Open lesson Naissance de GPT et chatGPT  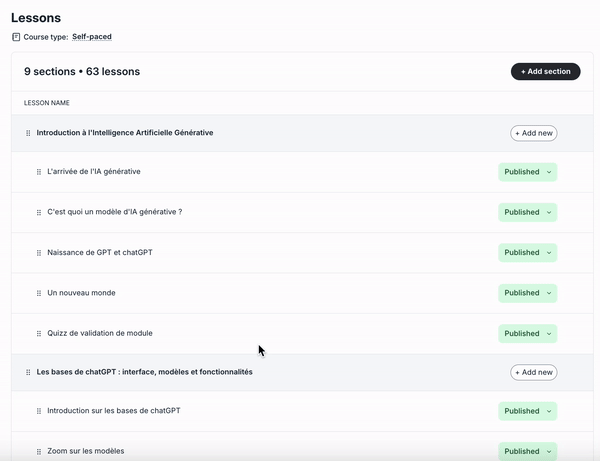[100, 252]
